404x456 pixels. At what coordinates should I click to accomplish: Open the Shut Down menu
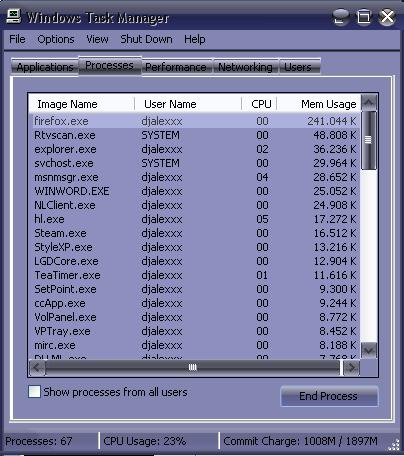(x=146, y=39)
